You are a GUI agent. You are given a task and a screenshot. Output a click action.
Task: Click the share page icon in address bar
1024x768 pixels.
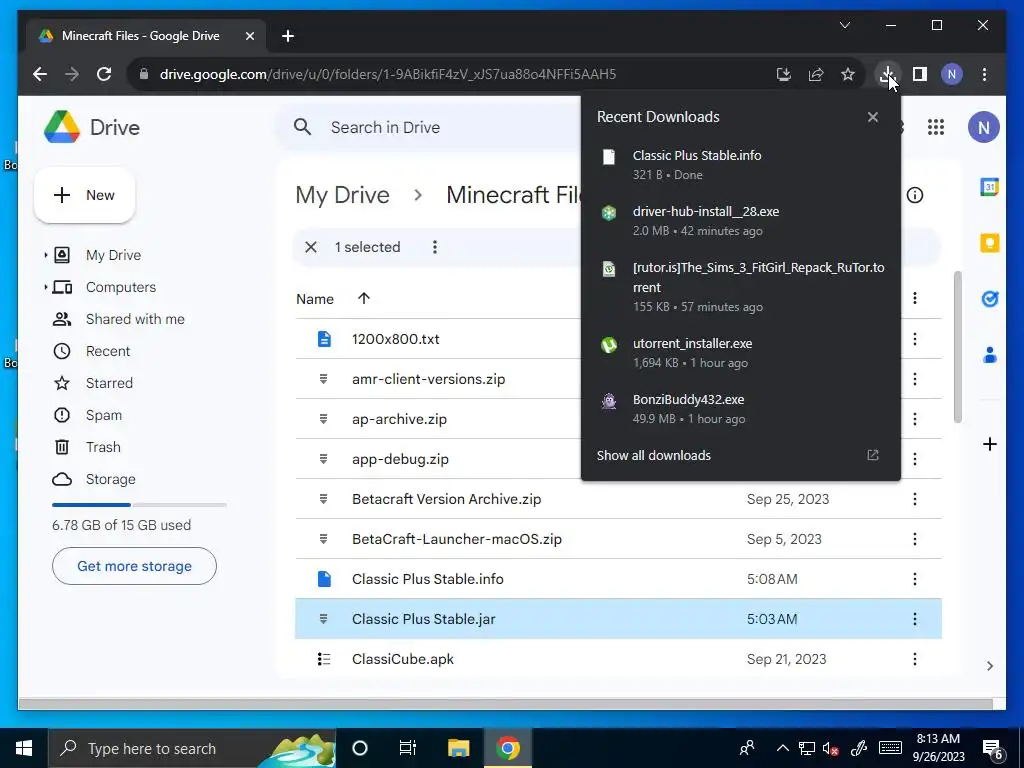[816, 74]
